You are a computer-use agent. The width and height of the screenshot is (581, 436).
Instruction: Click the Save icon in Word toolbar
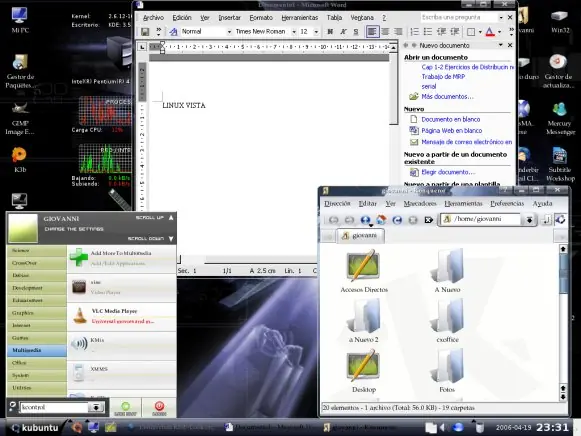(x=145, y=32)
